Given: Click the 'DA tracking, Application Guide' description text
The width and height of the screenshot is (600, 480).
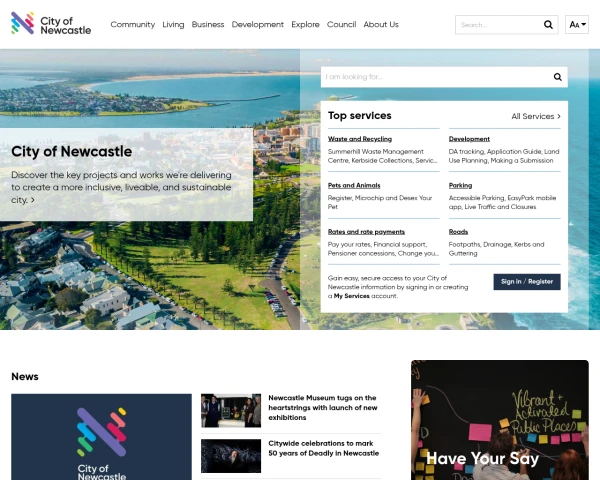Looking at the screenshot, I should tap(504, 156).
